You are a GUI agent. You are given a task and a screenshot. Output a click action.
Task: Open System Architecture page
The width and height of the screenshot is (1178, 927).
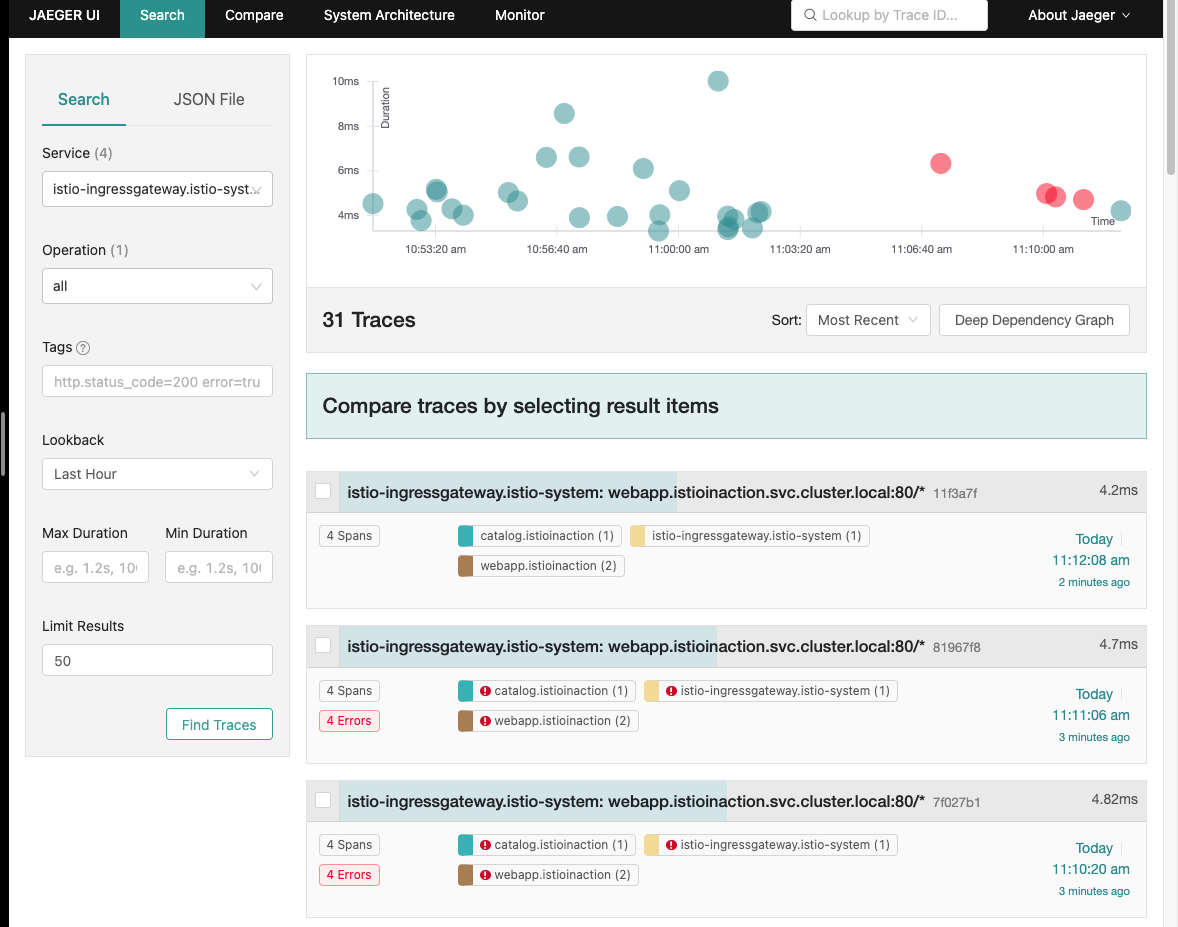[x=389, y=15]
